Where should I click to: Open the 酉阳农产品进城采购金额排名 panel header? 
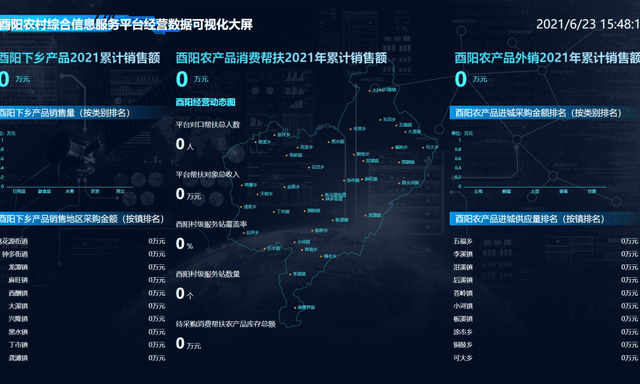544,113
